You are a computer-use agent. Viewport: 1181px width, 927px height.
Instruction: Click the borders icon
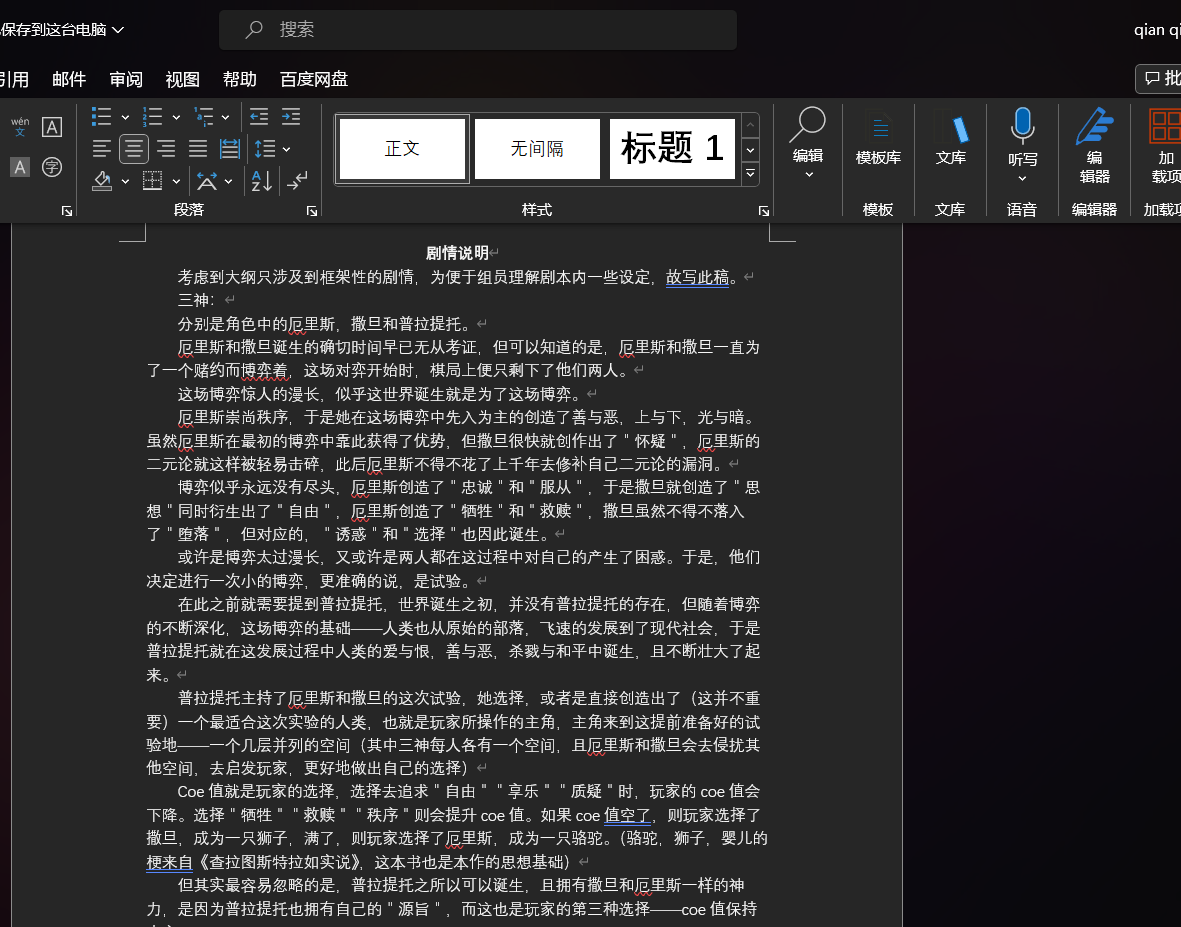coord(153,181)
